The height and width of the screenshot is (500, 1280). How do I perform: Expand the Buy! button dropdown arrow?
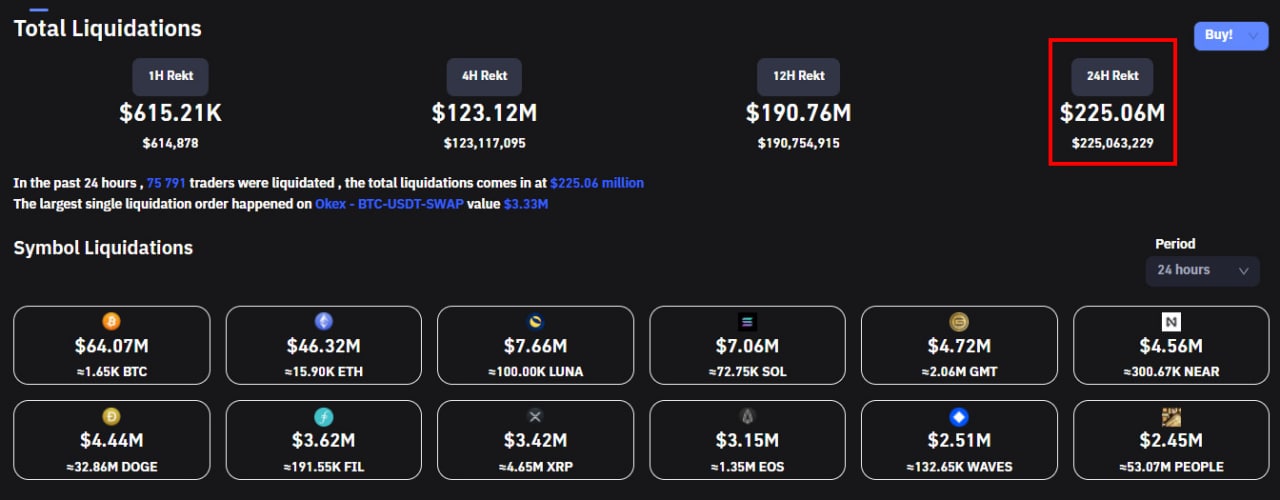click(x=1253, y=36)
